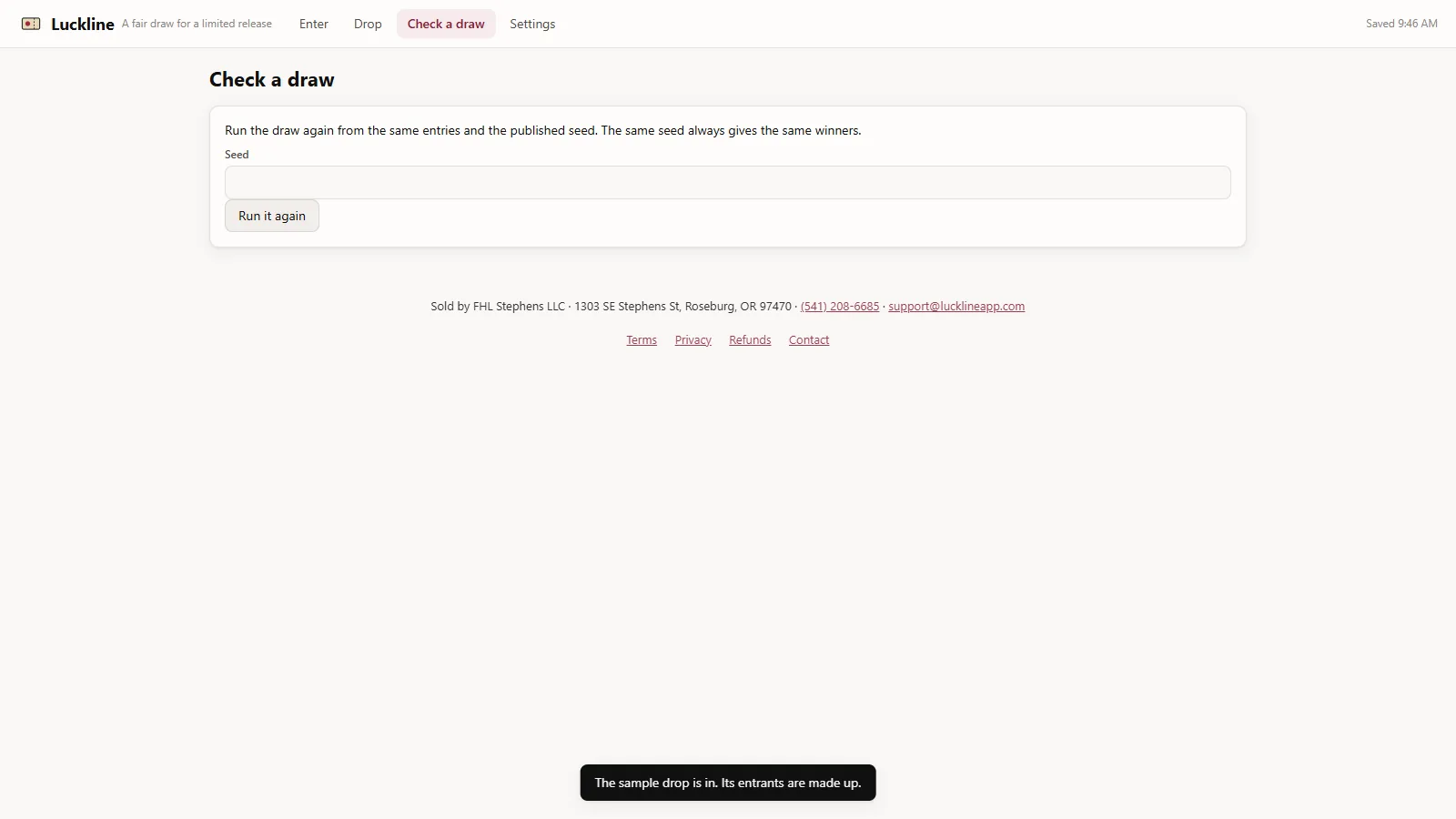
Task: Switch to the Drop tab
Action: pos(368,24)
